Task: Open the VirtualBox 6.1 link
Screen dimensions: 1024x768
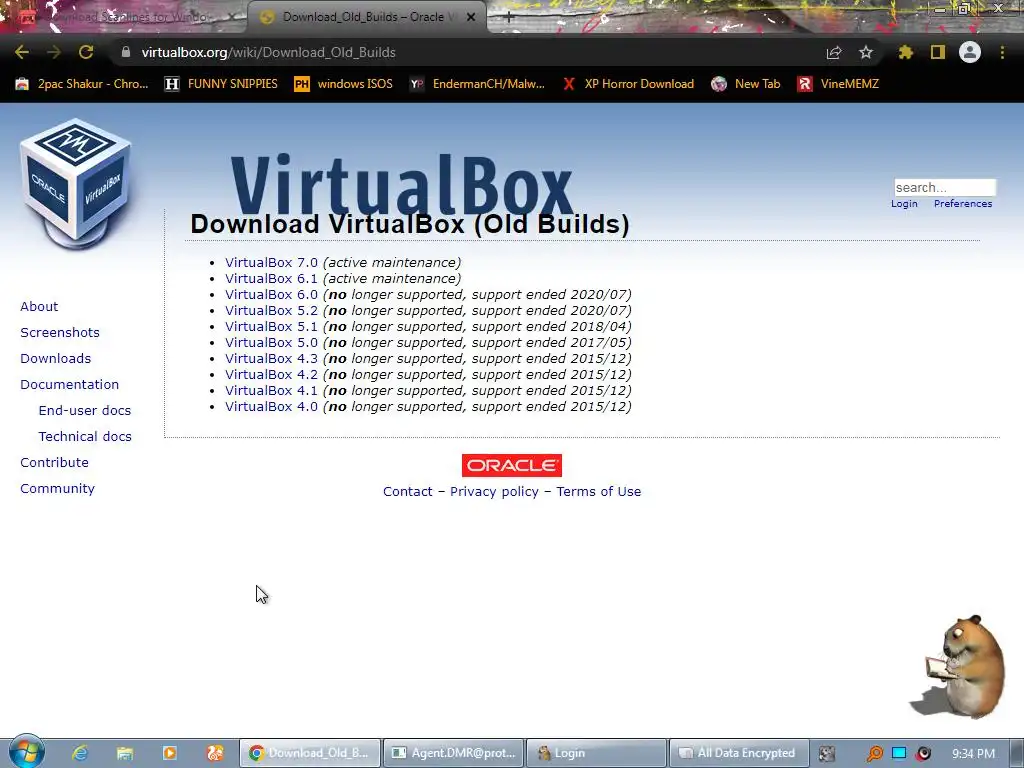Action: pyautogui.click(x=271, y=278)
